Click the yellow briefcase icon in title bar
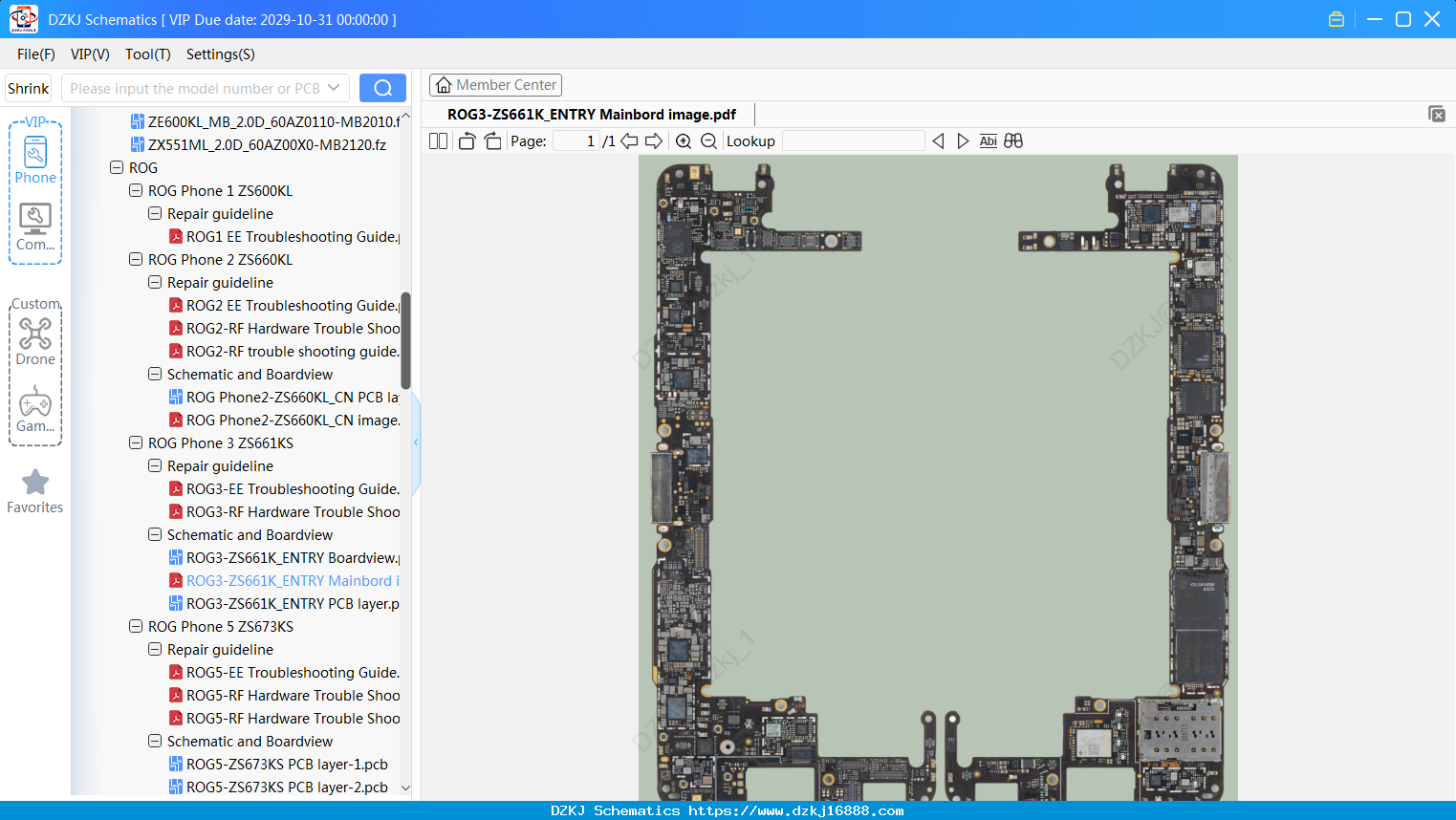Screen dimensions: 1456x820 tap(1336, 19)
